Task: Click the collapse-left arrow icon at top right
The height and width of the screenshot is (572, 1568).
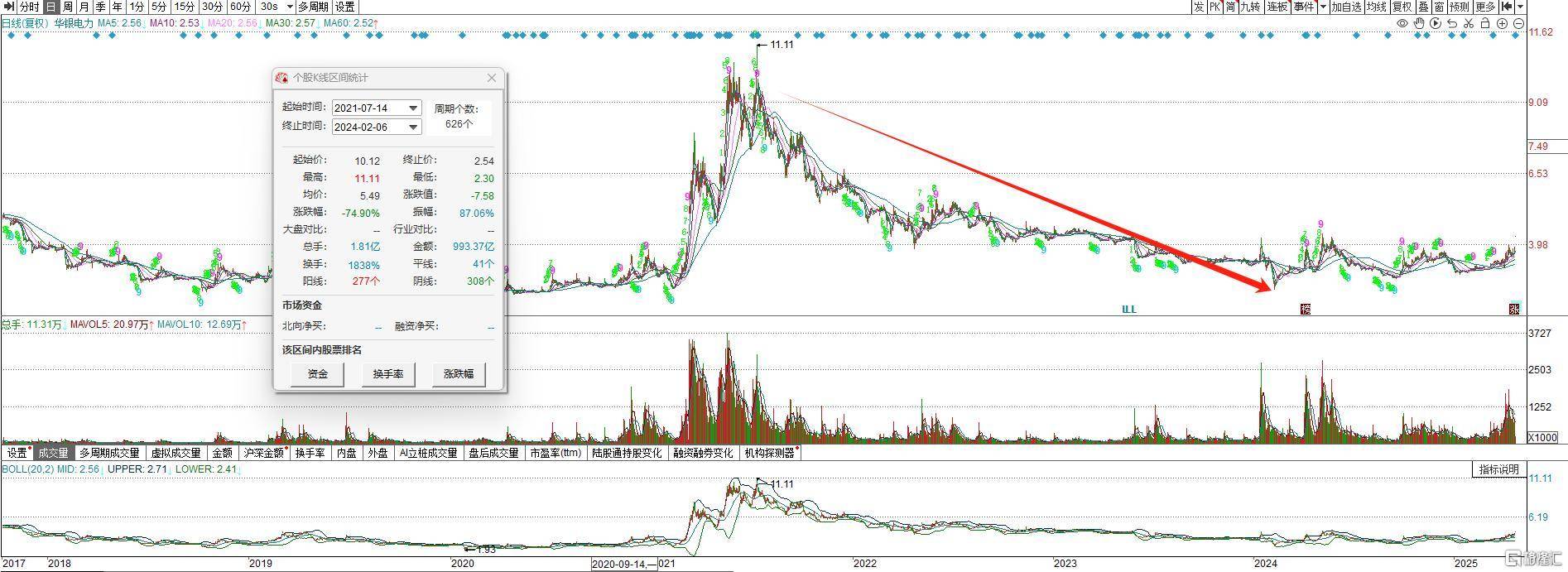Action: [x=1508, y=7]
